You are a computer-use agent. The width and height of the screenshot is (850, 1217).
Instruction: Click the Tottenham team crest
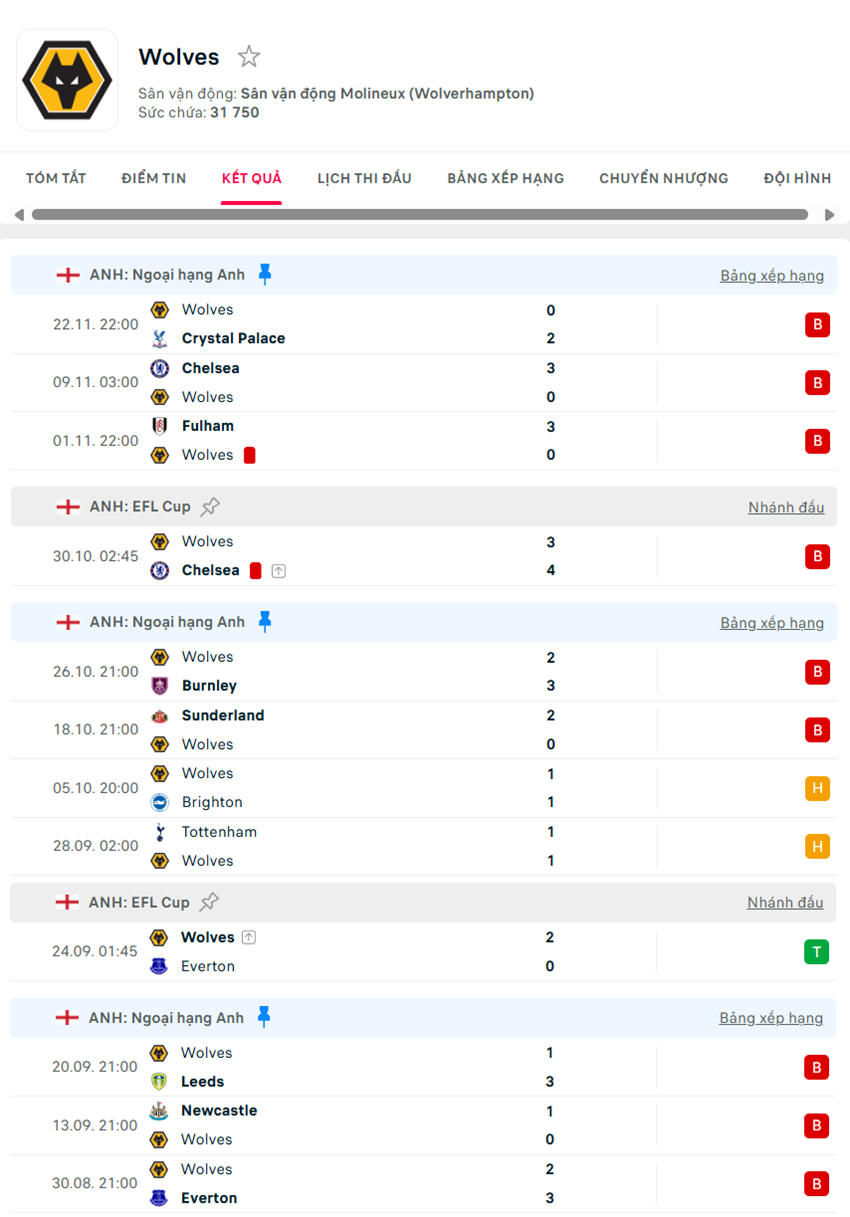click(159, 832)
